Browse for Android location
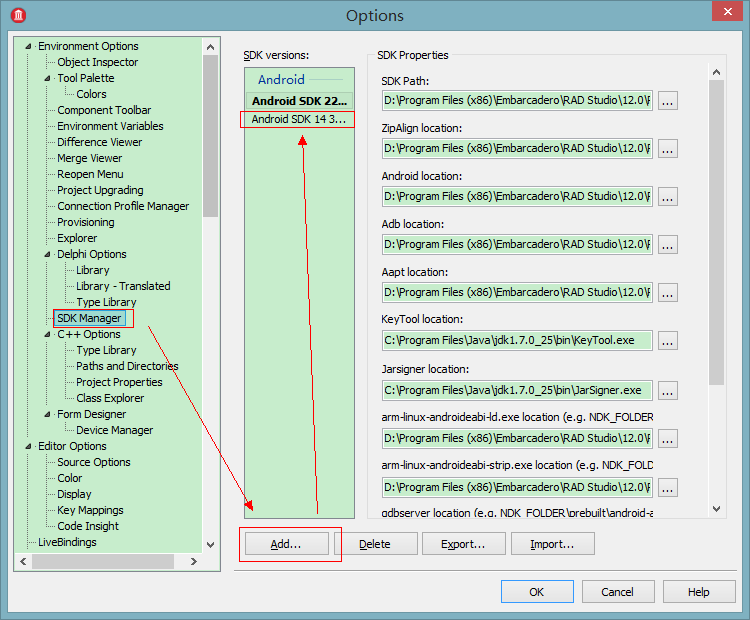 (668, 197)
